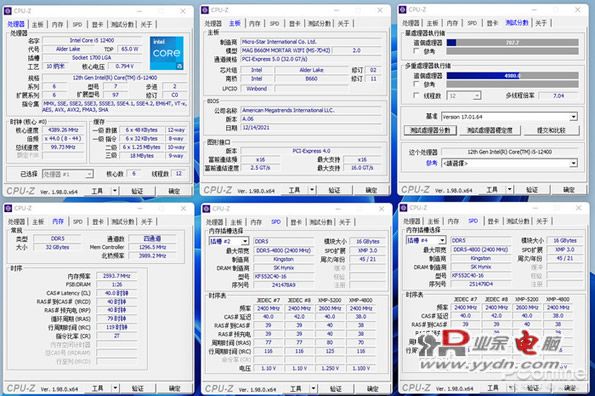The image size is (595, 396).
Task: Expand 工具 arrow in the SPD slot #2 window
Action: tap(313, 388)
